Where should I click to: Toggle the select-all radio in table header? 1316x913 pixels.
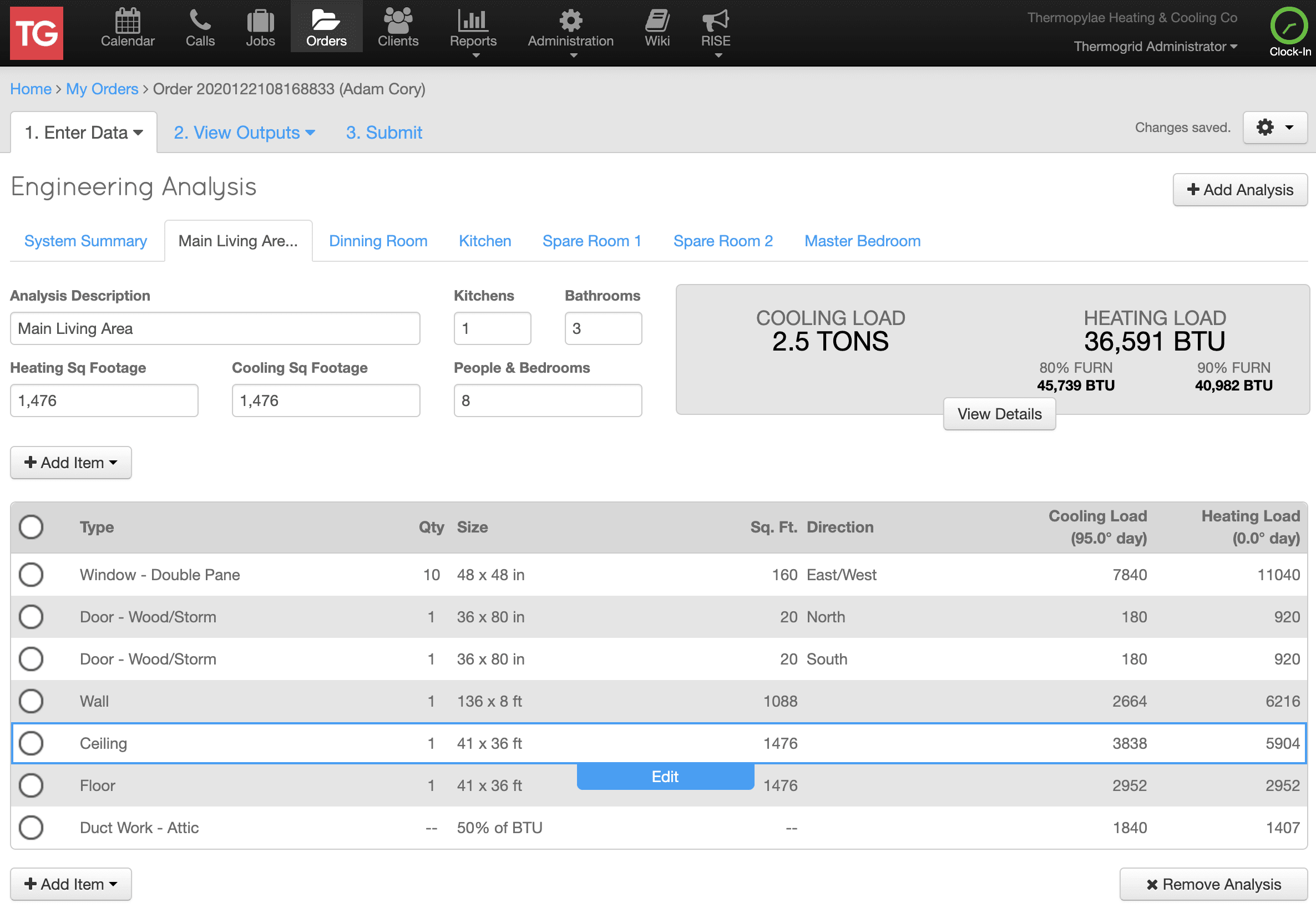pos(31,527)
